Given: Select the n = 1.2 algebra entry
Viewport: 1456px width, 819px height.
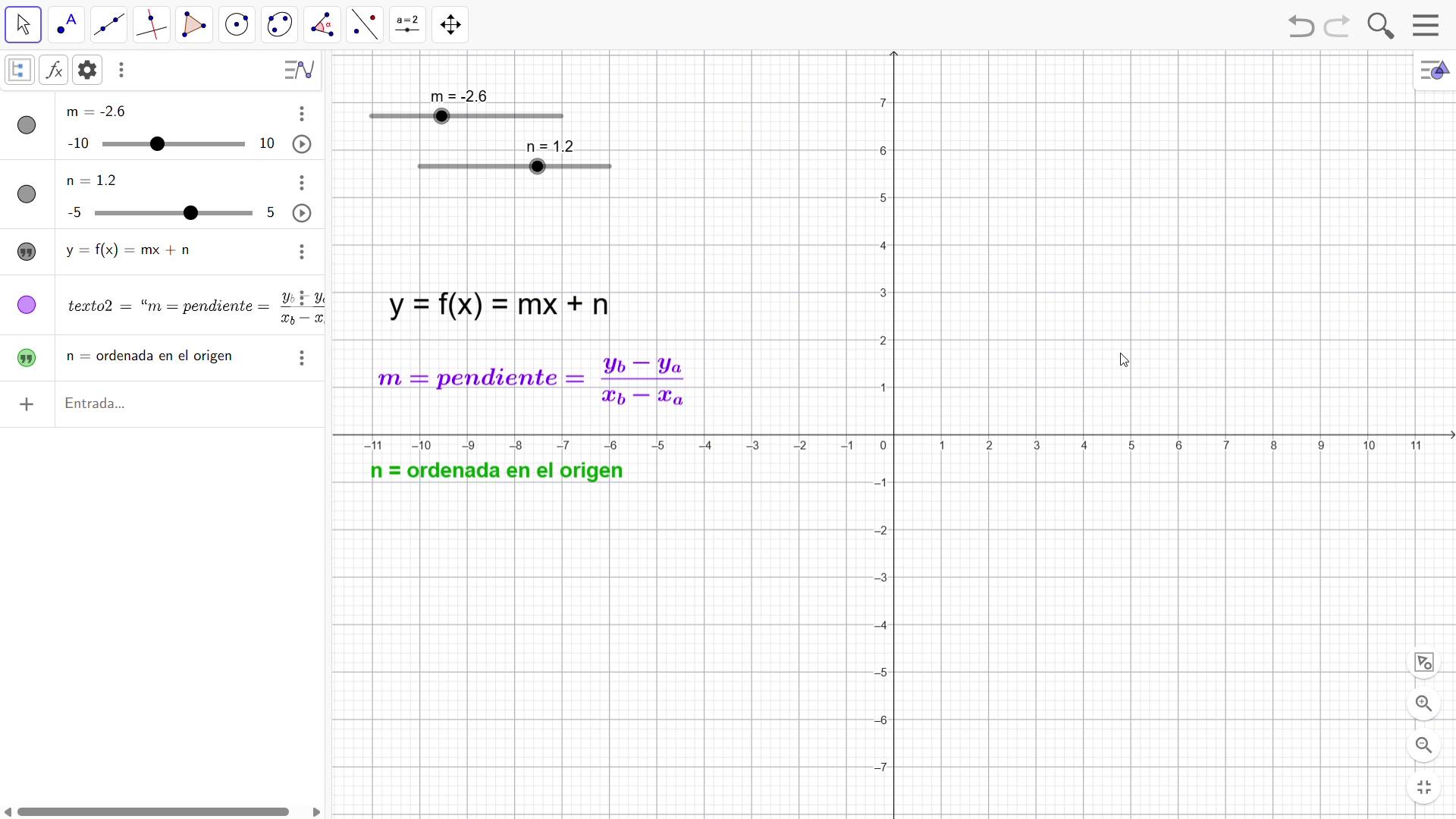Looking at the screenshot, I should 92,181.
